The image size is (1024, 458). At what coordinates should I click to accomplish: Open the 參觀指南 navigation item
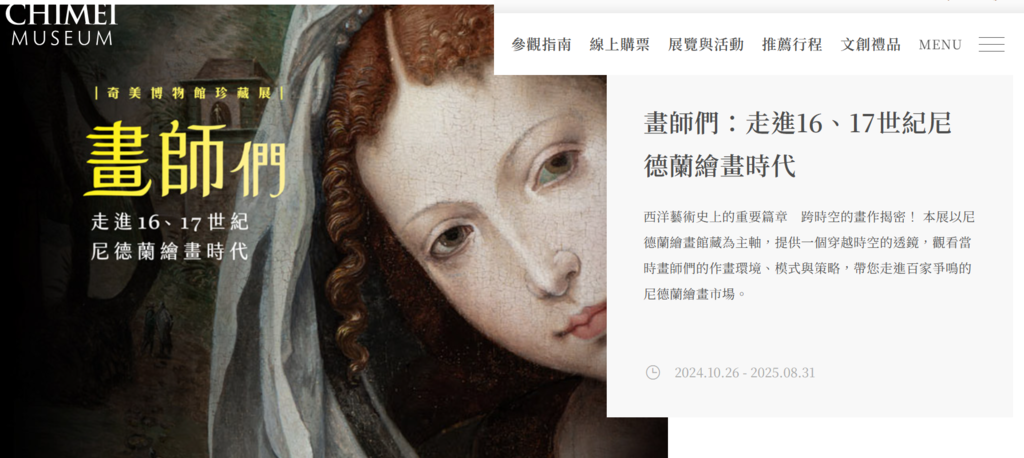click(541, 44)
